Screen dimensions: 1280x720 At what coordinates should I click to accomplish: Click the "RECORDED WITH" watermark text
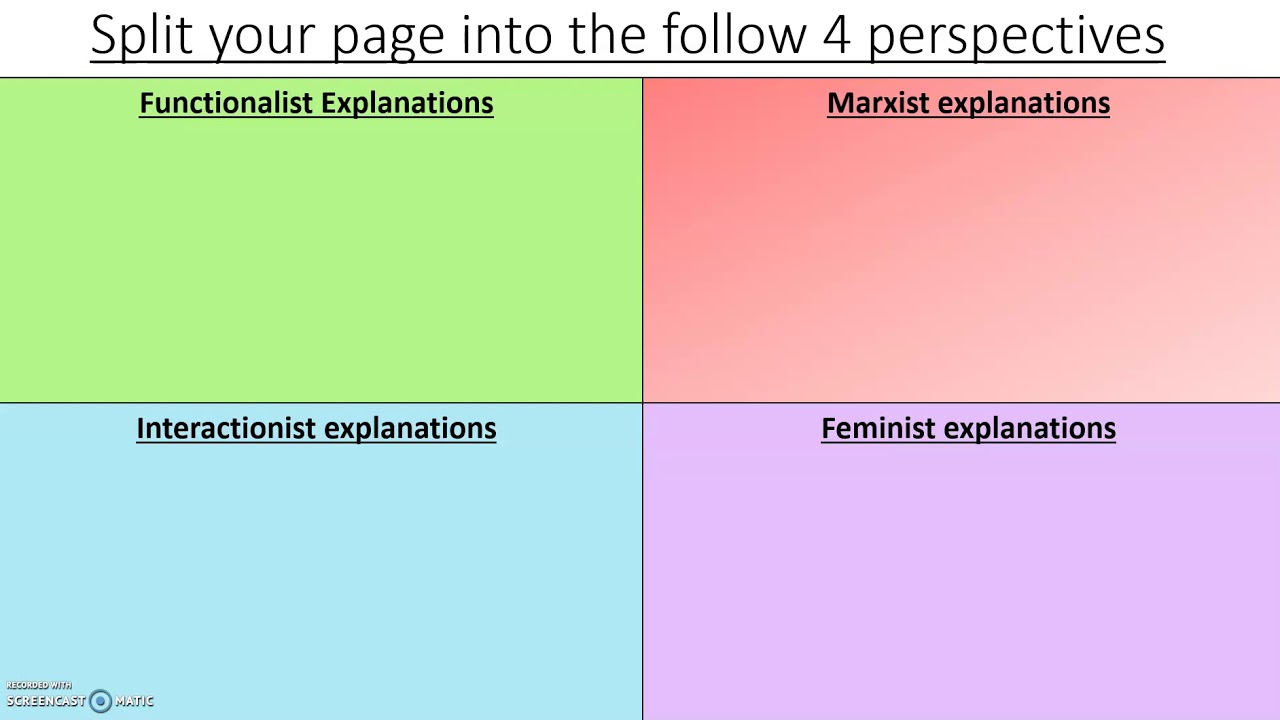[39, 685]
